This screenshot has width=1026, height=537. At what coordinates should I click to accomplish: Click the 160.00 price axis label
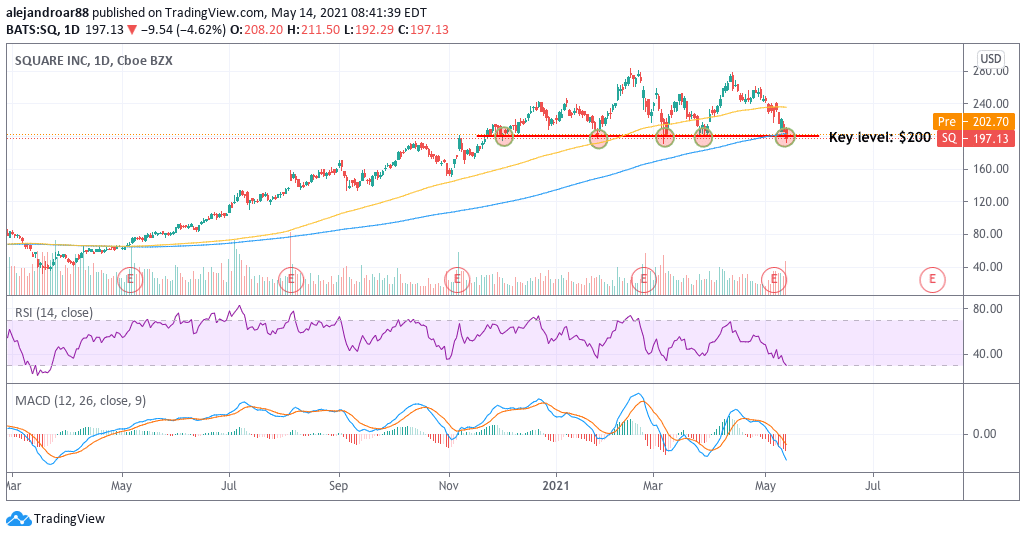[991, 169]
